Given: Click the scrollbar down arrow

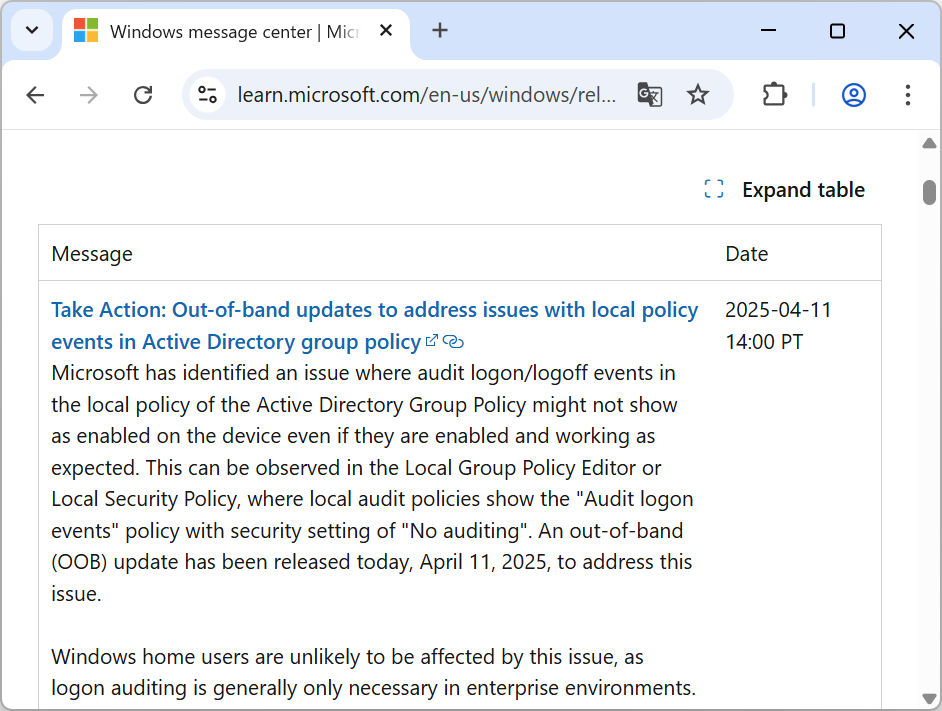Looking at the screenshot, I should pos(929,698).
